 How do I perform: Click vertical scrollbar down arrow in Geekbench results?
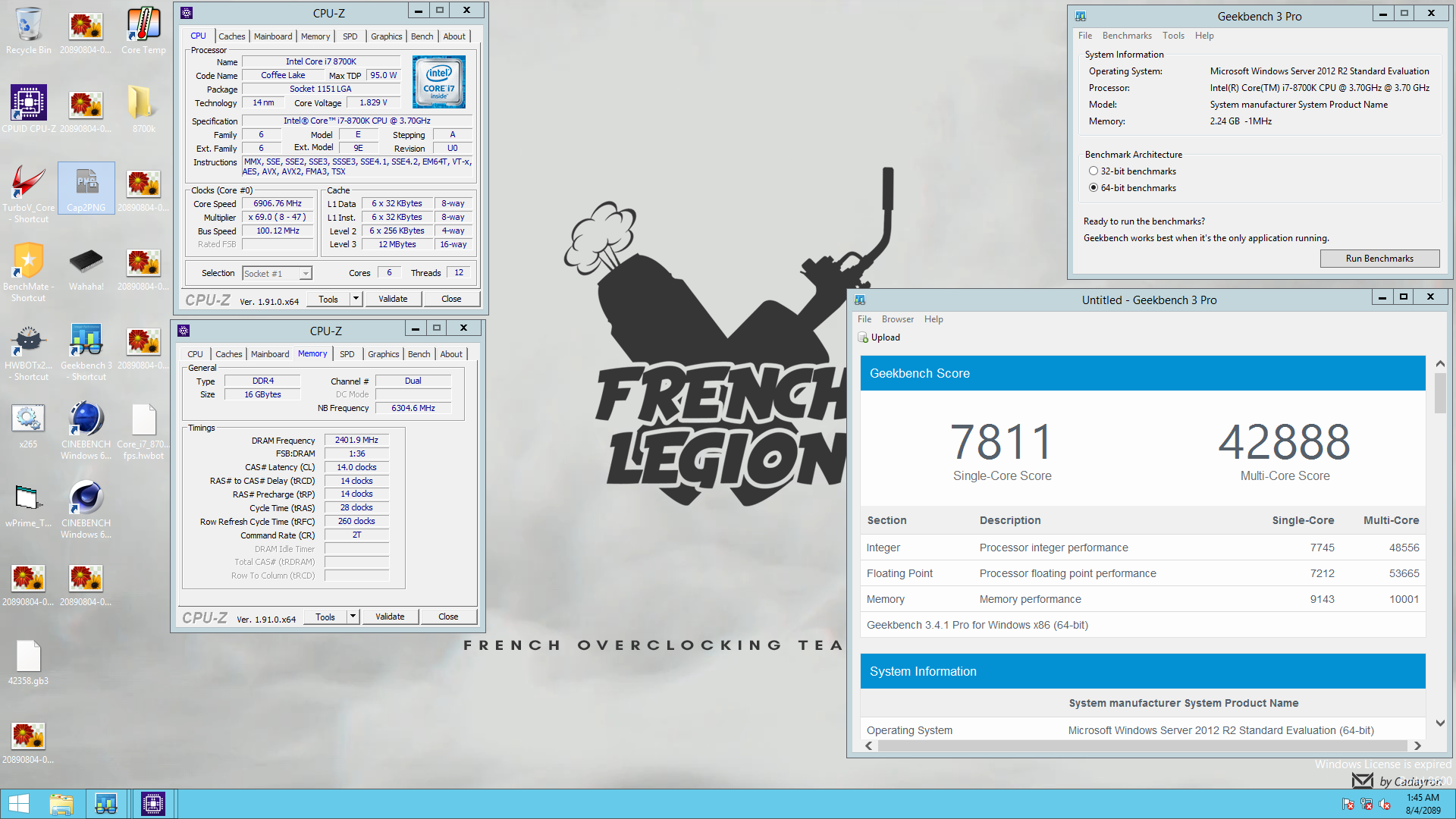1440,723
